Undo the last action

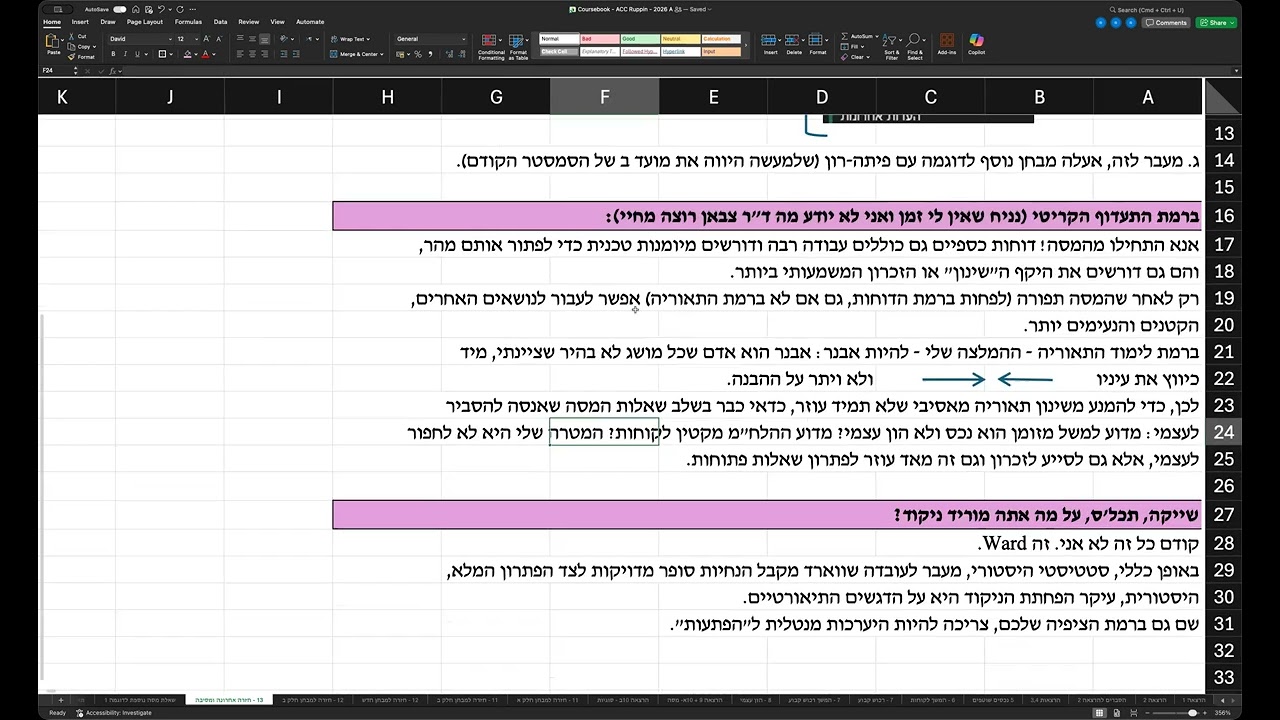pyautogui.click(x=162, y=9)
